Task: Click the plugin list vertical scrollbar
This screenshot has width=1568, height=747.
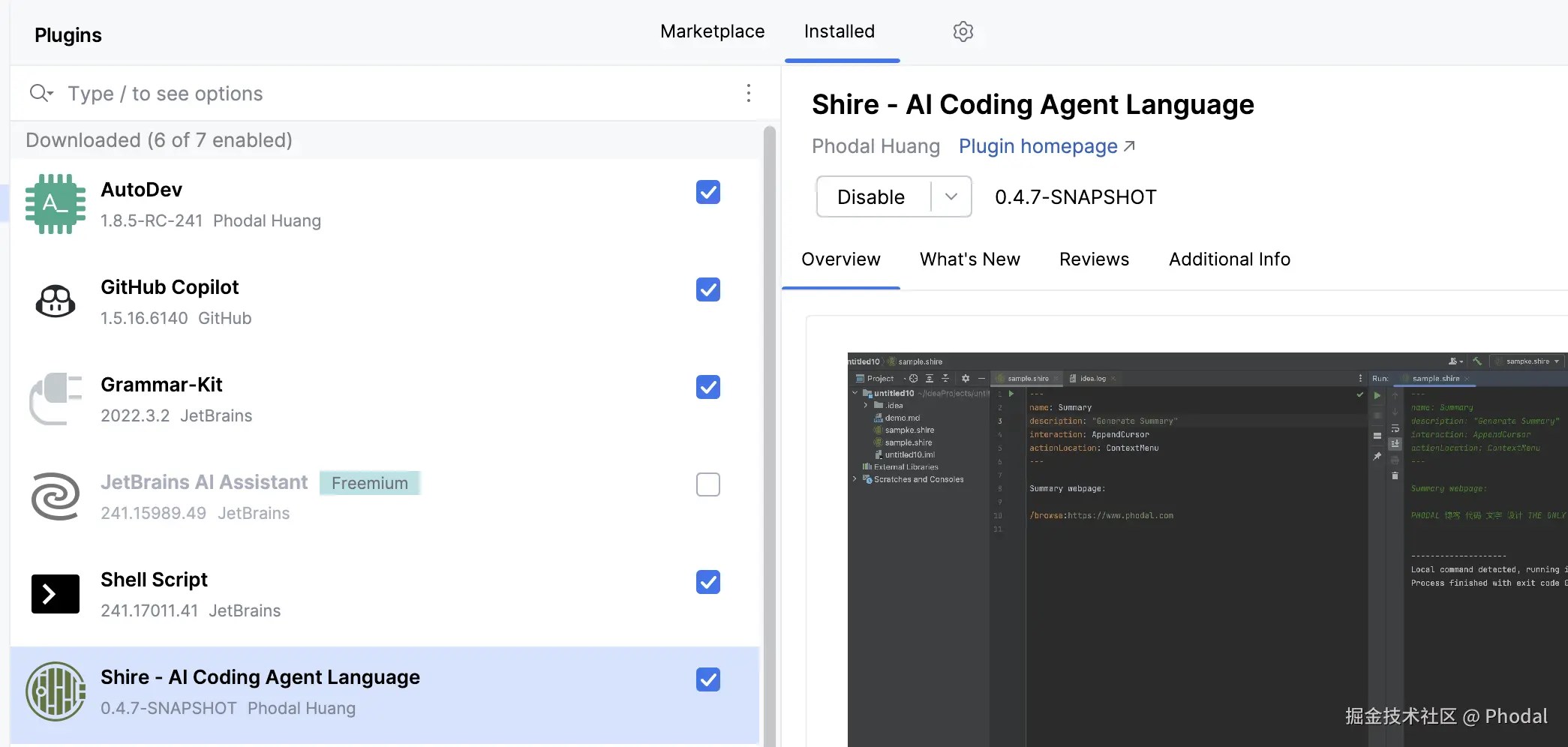Action: coord(769,435)
